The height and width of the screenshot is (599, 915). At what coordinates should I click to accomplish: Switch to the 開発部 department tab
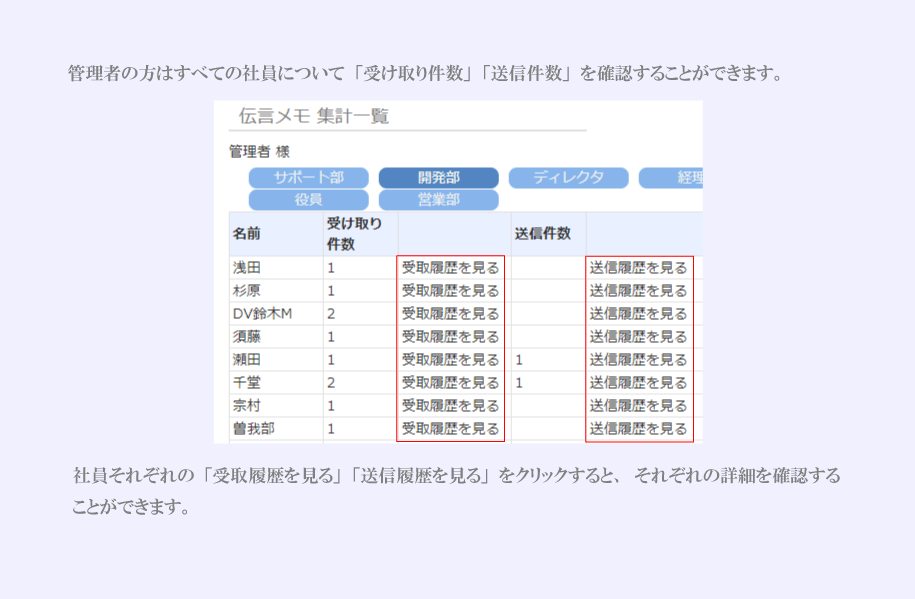click(439, 177)
